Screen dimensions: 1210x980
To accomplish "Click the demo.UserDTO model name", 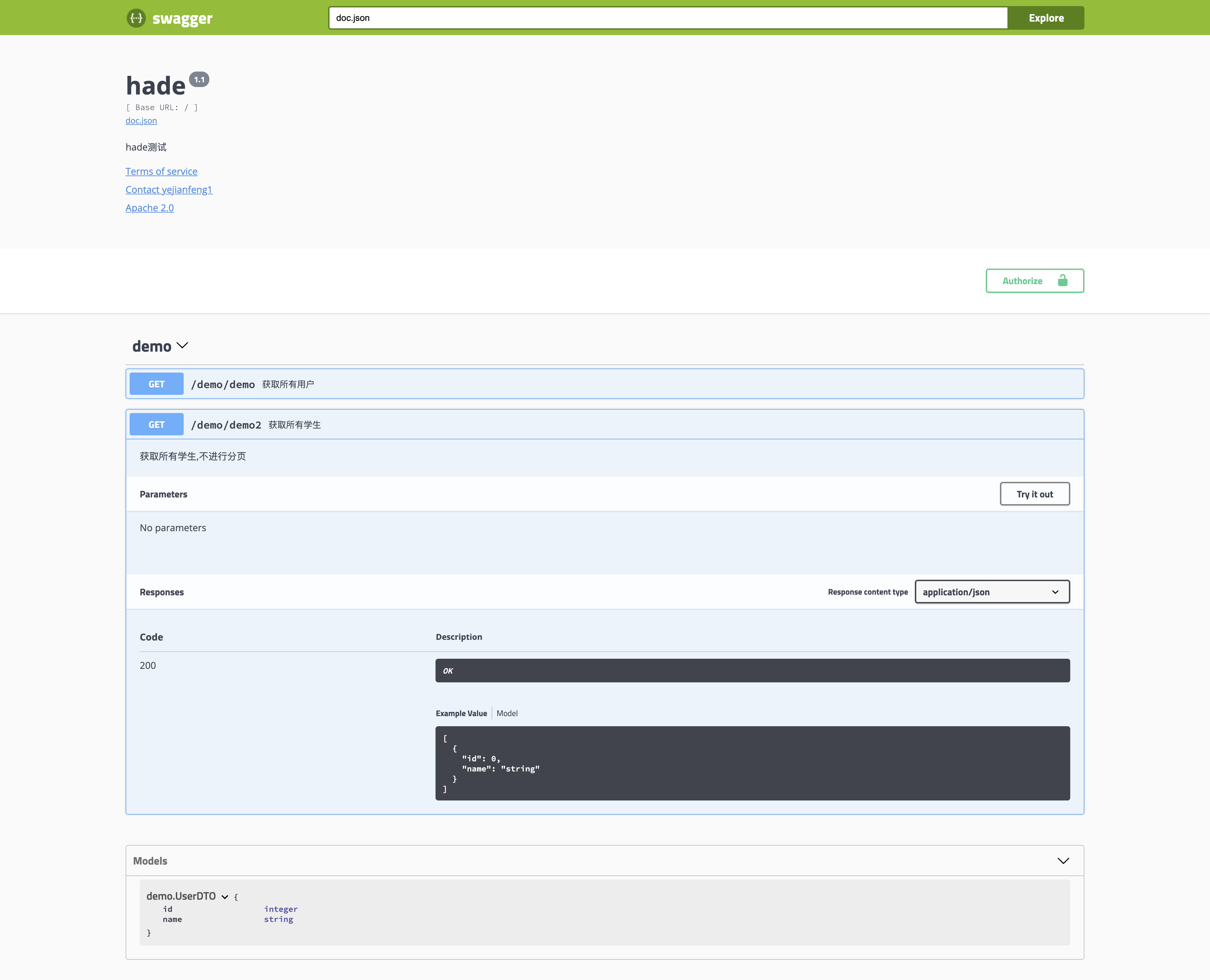I will pos(181,896).
